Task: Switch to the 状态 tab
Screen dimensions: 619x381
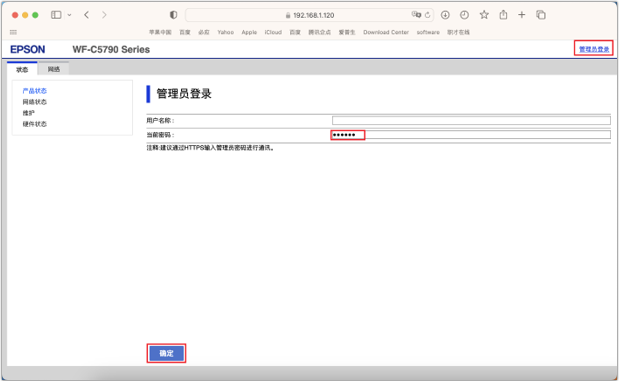Action: (x=22, y=69)
